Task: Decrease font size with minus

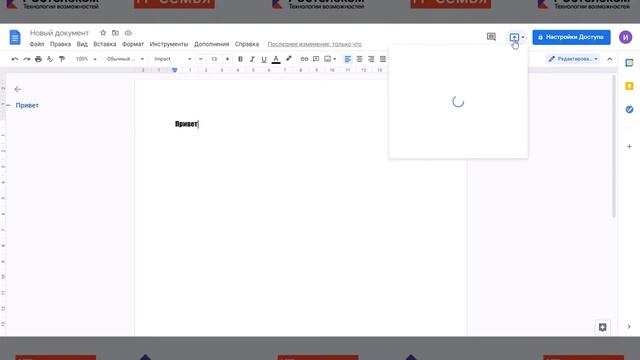Action: tap(200, 59)
